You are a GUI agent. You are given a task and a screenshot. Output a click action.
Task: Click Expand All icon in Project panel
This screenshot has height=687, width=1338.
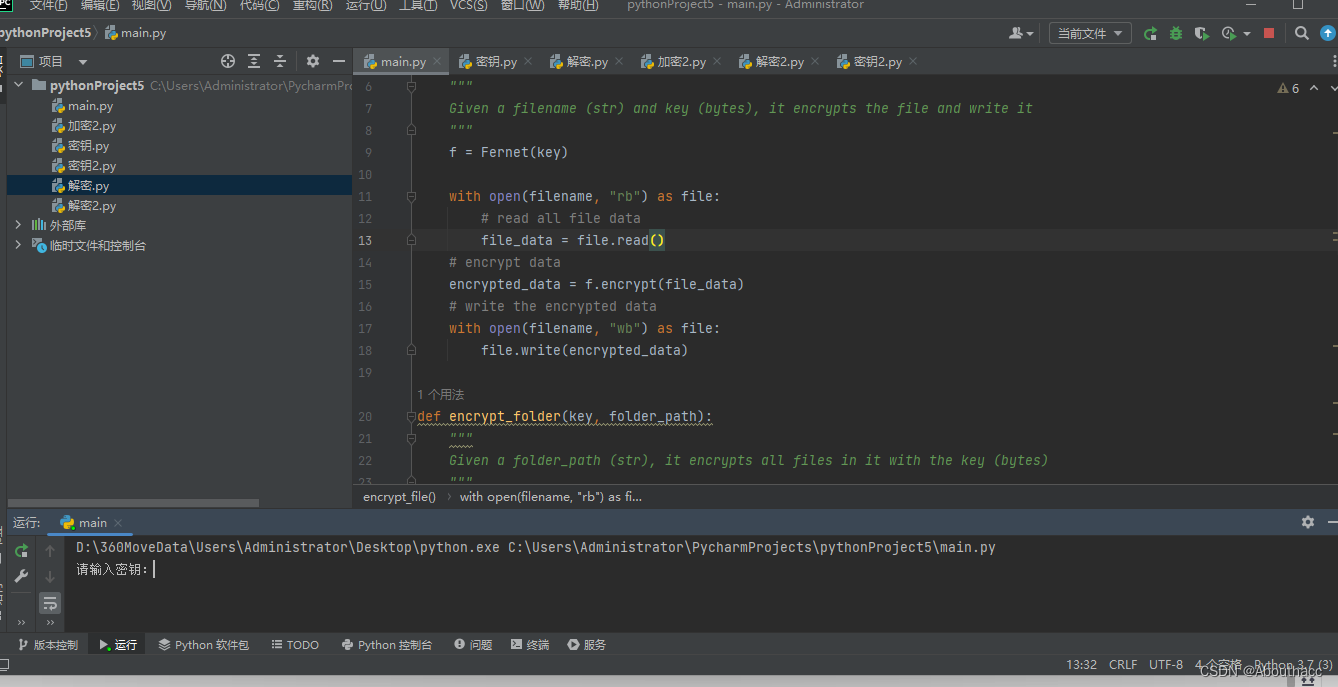[x=254, y=61]
